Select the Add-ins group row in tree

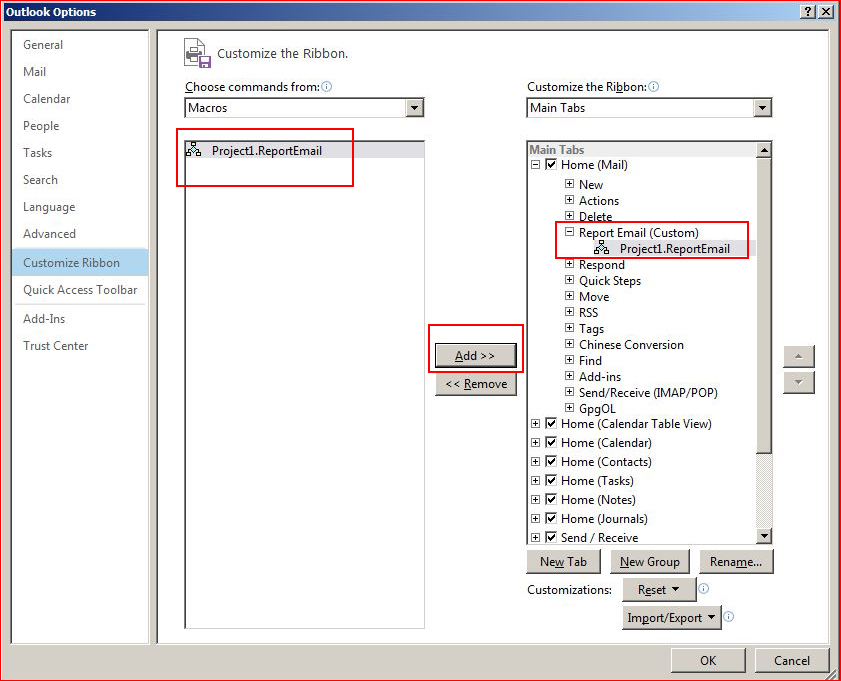pos(600,376)
